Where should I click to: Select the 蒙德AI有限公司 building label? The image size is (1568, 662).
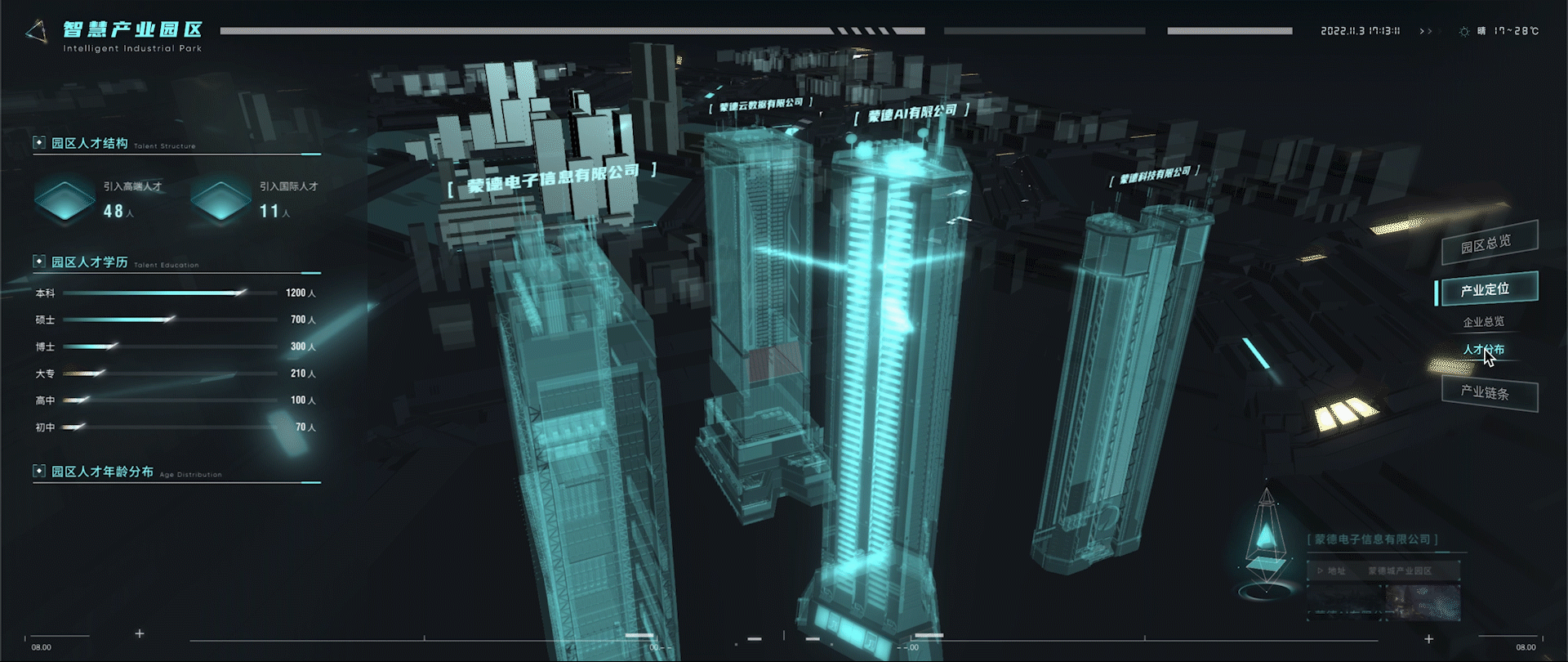point(911,113)
